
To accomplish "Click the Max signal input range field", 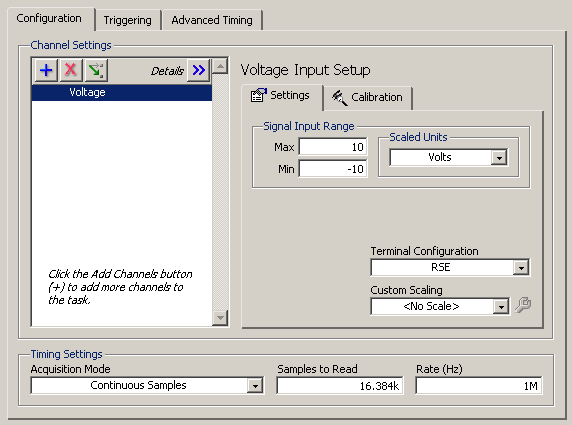I will (333, 147).
